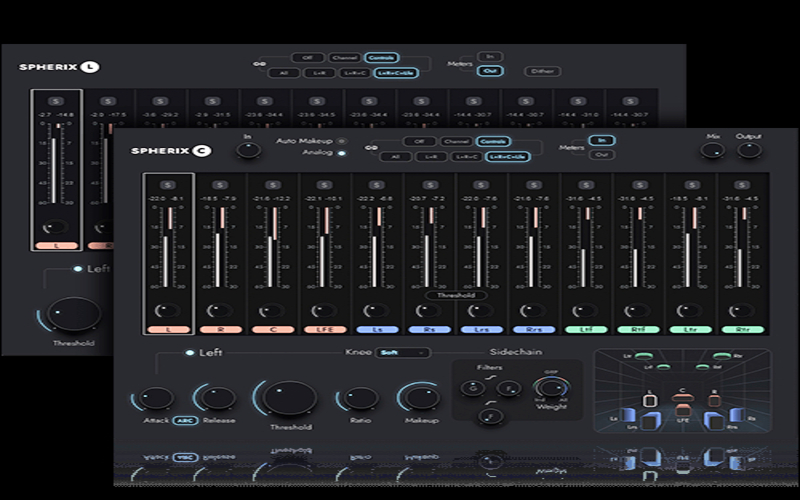Screen dimensions: 800x500
Task: Solo the Ls channel in Spherix C
Action: pyautogui.click(x=377, y=185)
